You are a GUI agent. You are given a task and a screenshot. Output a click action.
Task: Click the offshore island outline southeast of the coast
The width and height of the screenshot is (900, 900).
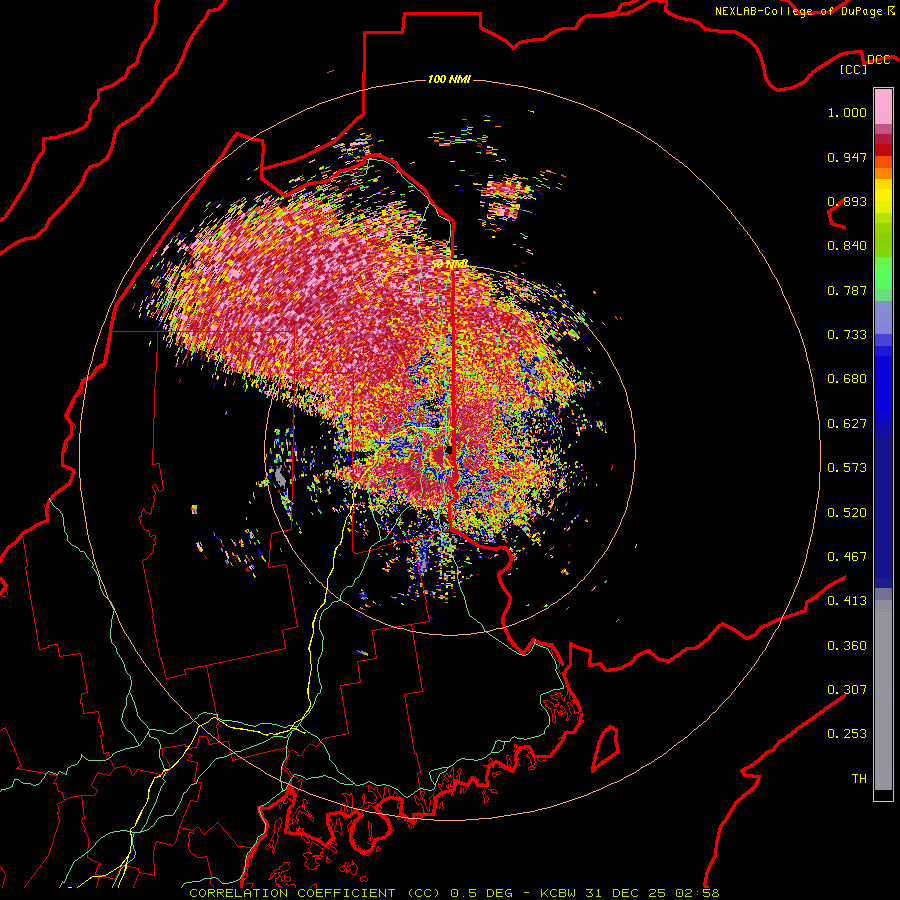coord(606,748)
